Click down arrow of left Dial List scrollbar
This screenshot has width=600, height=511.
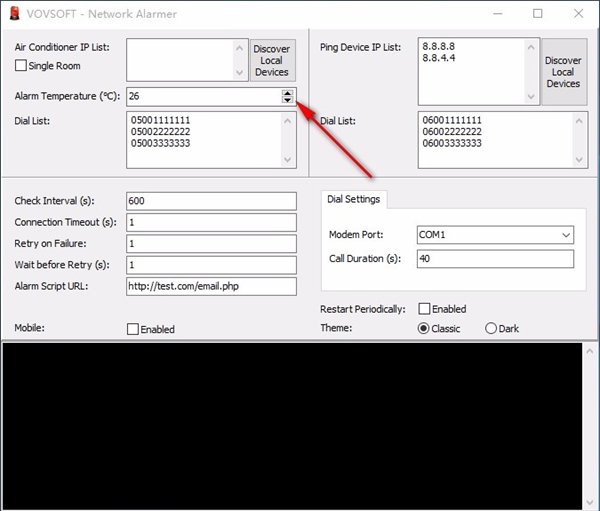288,160
